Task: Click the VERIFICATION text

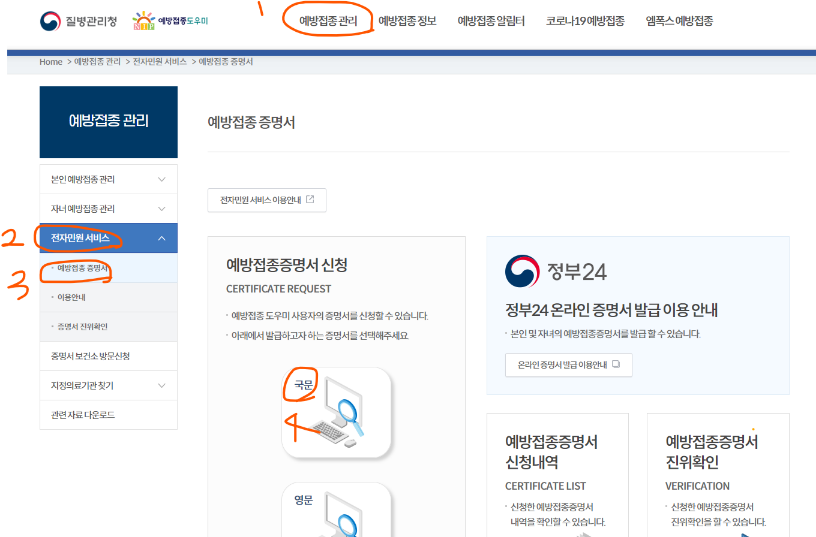Action: [x=697, y=486]
